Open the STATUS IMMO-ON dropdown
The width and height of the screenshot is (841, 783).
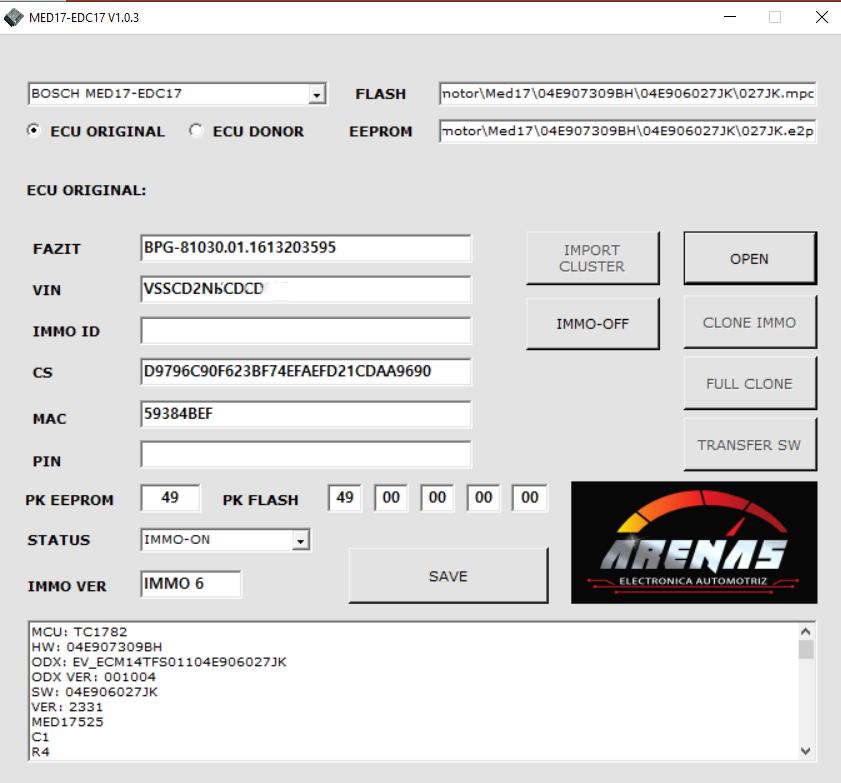click(299, 540)
